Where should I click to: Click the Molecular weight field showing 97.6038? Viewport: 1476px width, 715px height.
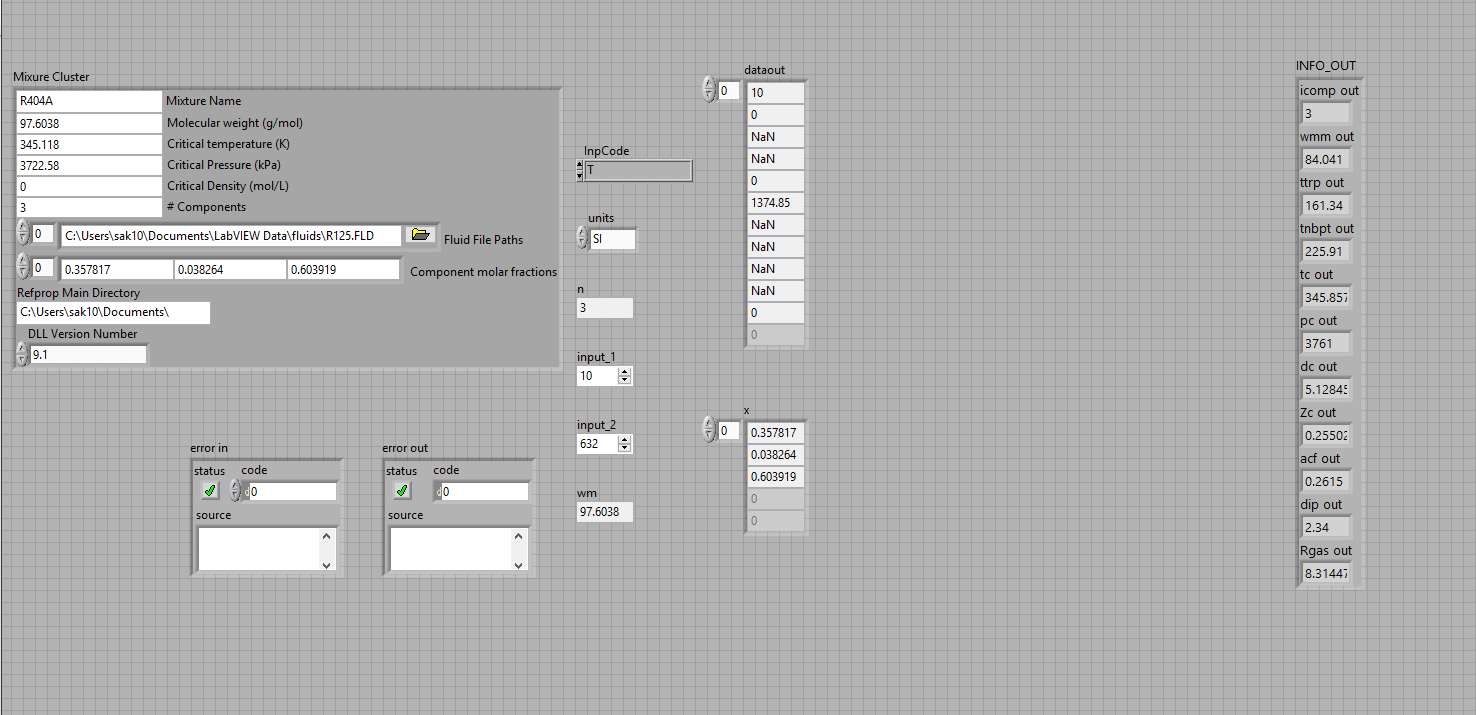pyautogui.click(x=88, y=122)
